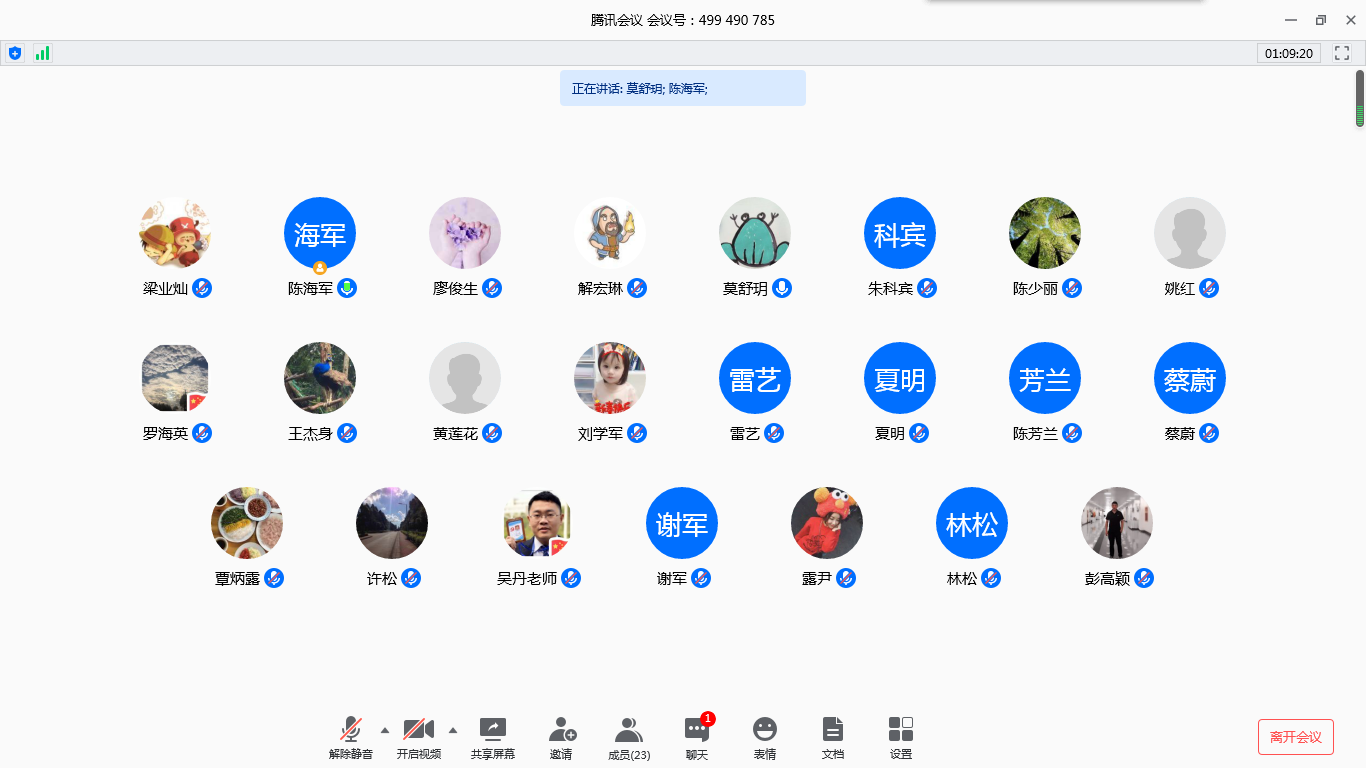The image size is (1366, 768).
Task: Open meeting settings (设置)
Action: click(901, 729)
